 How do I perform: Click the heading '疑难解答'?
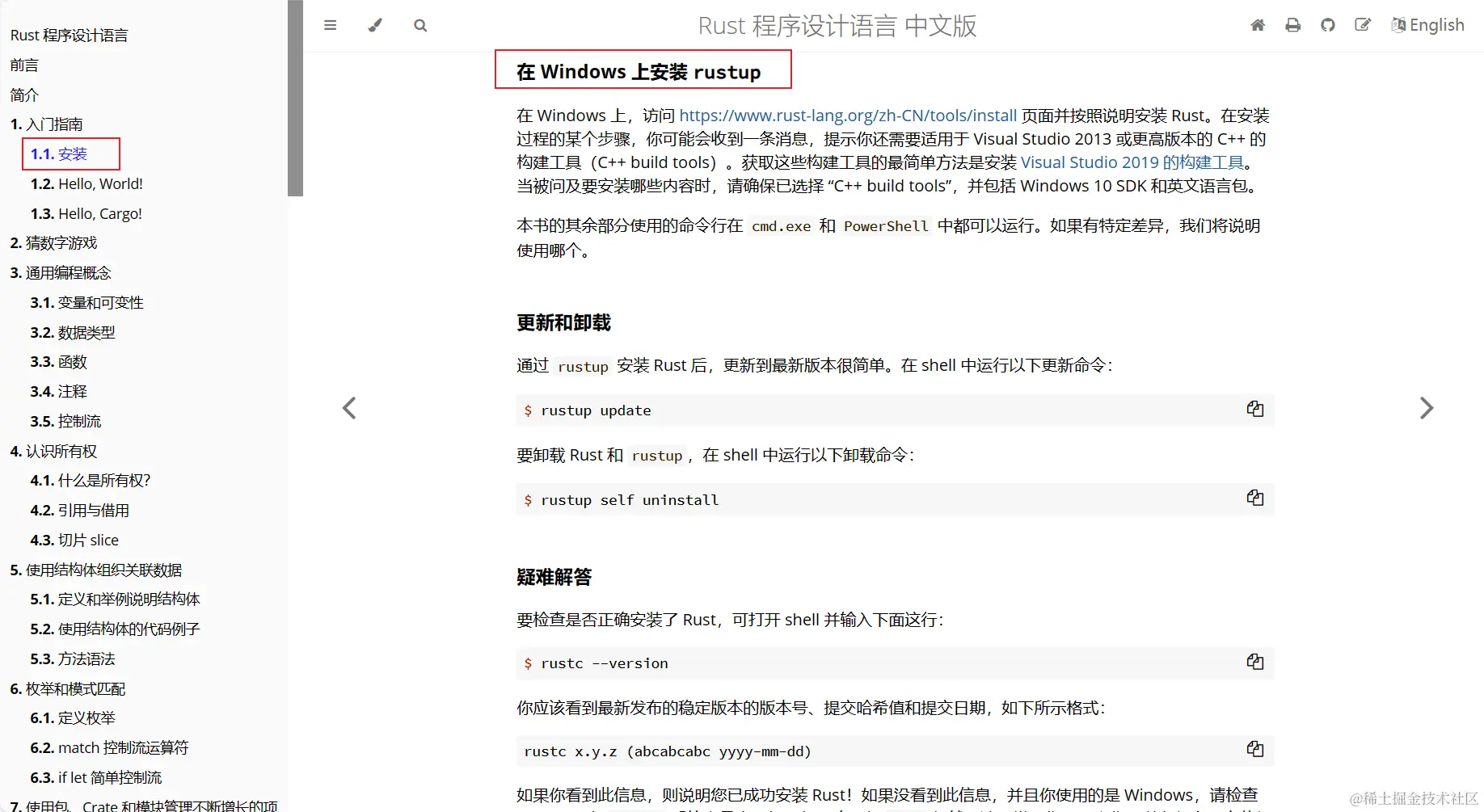click(554, 578)
